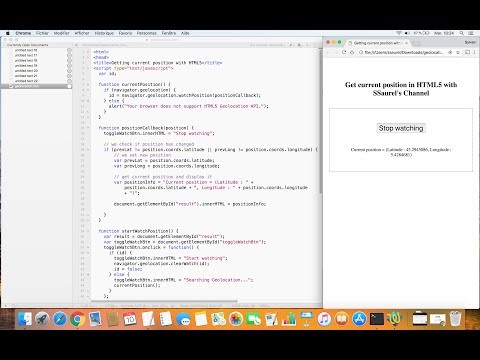Collapse the 'if (prevLat !=' block fold arrow

tap(88, 150)
